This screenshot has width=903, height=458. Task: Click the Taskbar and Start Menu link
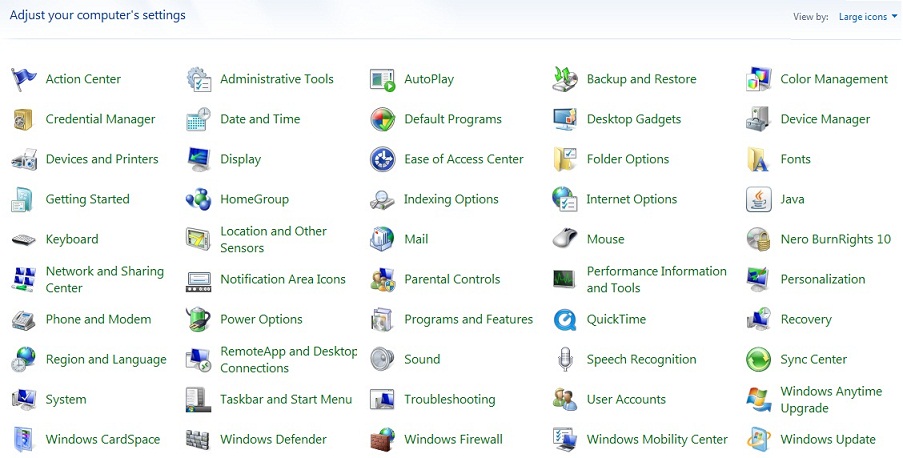pyautogui.click(x=286, y=399)
